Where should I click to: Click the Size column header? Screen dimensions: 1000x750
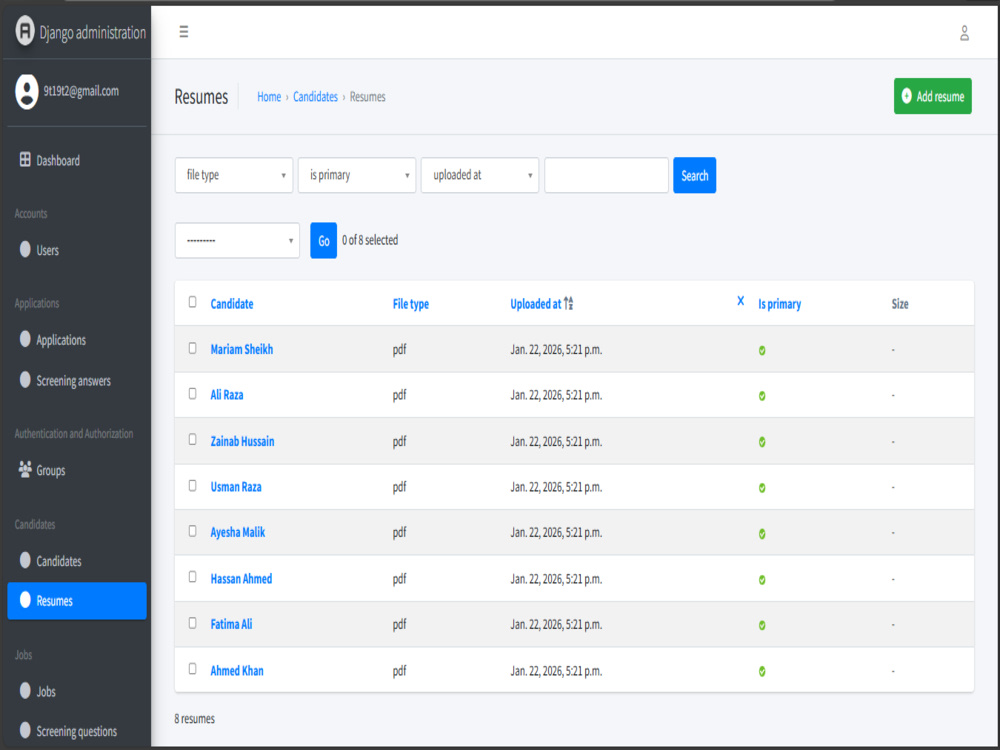(900, 304)
